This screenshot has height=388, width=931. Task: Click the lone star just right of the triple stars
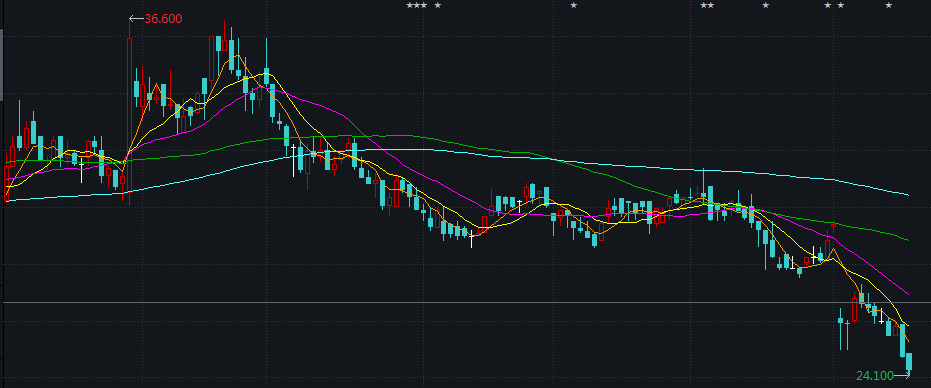pyautogui.click(x=438, y=5)
